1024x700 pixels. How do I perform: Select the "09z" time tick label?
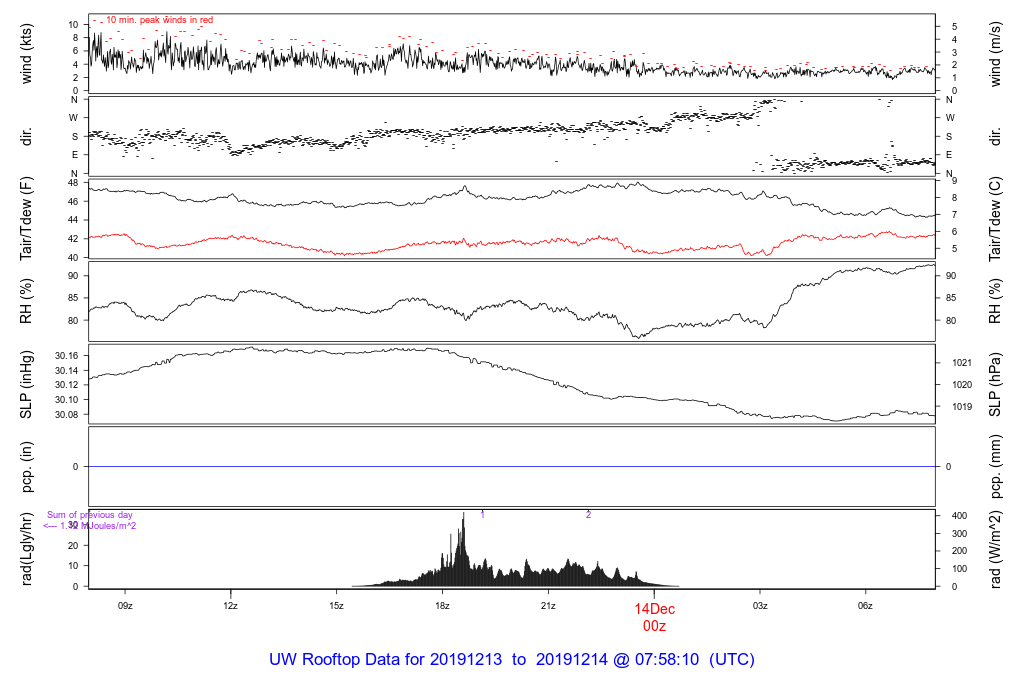pos(125,606)
